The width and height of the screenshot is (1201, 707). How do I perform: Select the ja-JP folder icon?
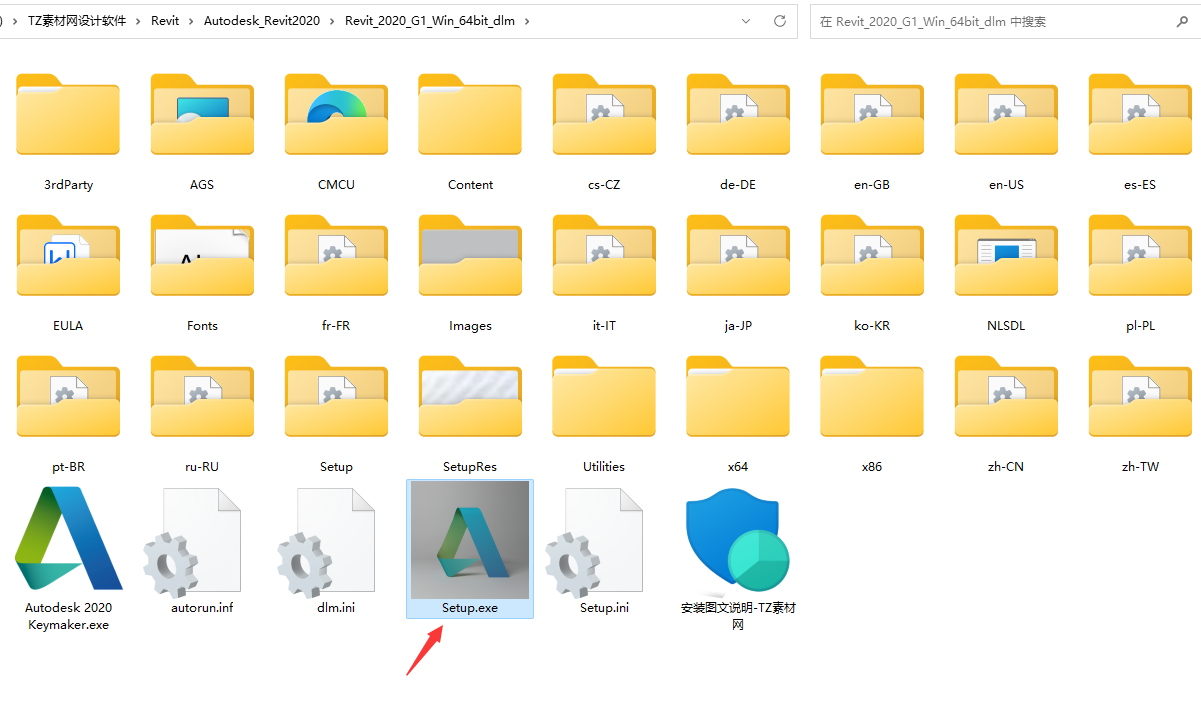click(x=738, y=256)
